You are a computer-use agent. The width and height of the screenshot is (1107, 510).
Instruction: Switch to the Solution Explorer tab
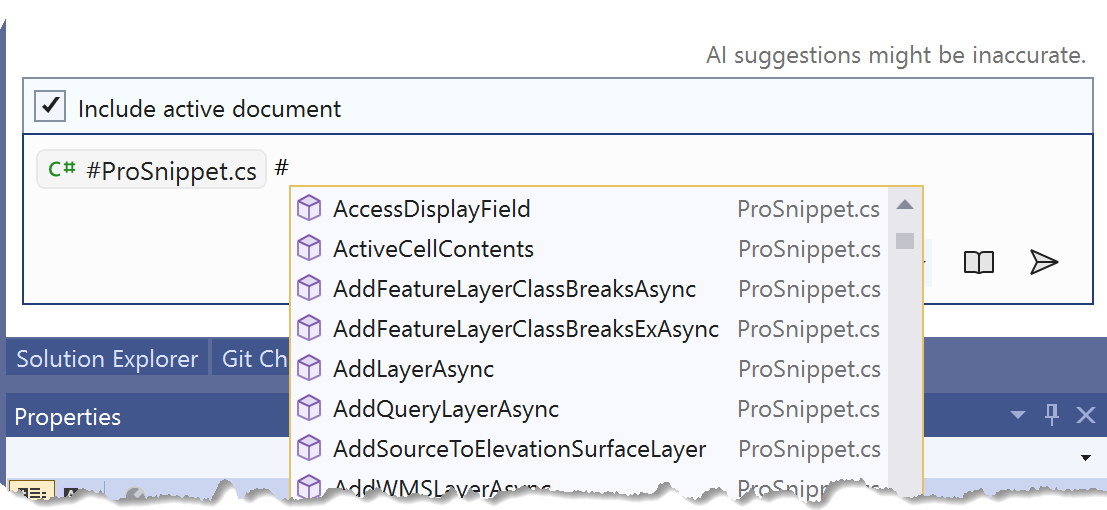107,359
